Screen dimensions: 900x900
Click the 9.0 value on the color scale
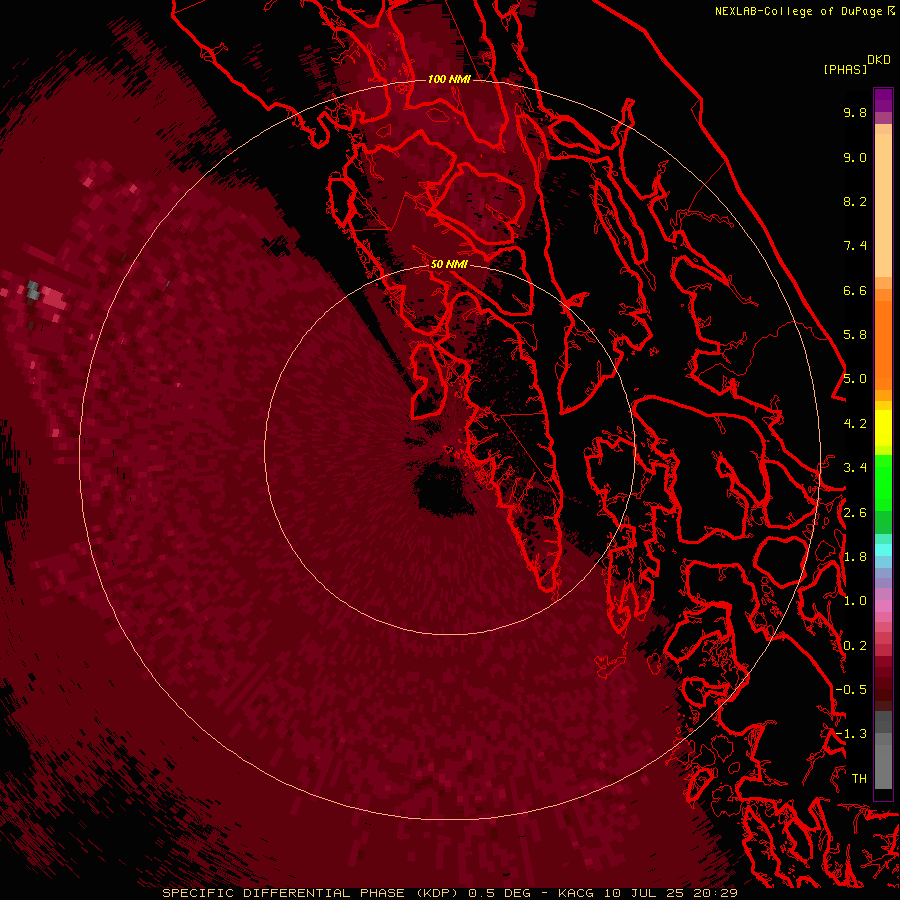[855, 157]
